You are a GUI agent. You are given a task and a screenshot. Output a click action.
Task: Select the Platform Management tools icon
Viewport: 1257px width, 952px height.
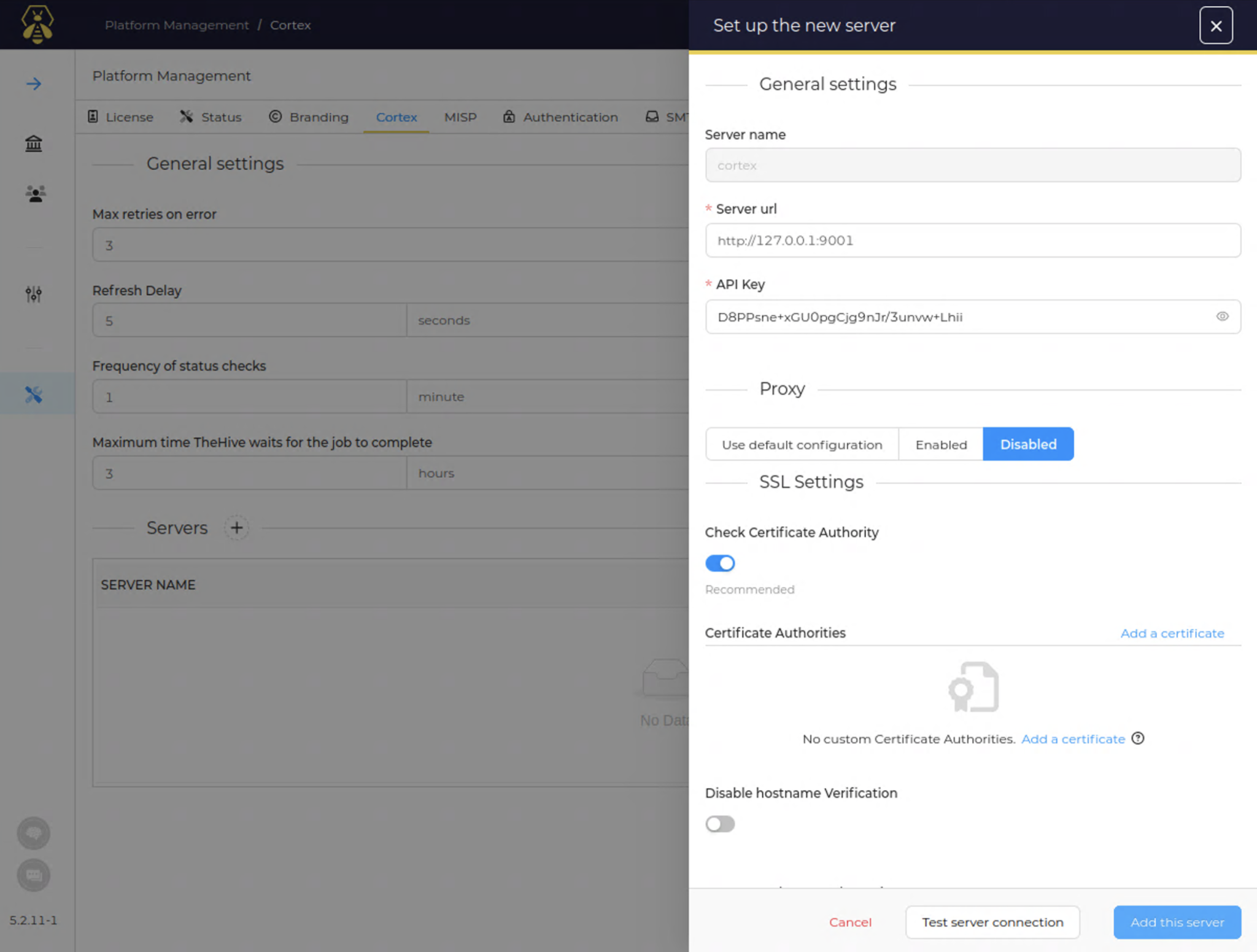(33, 393)
